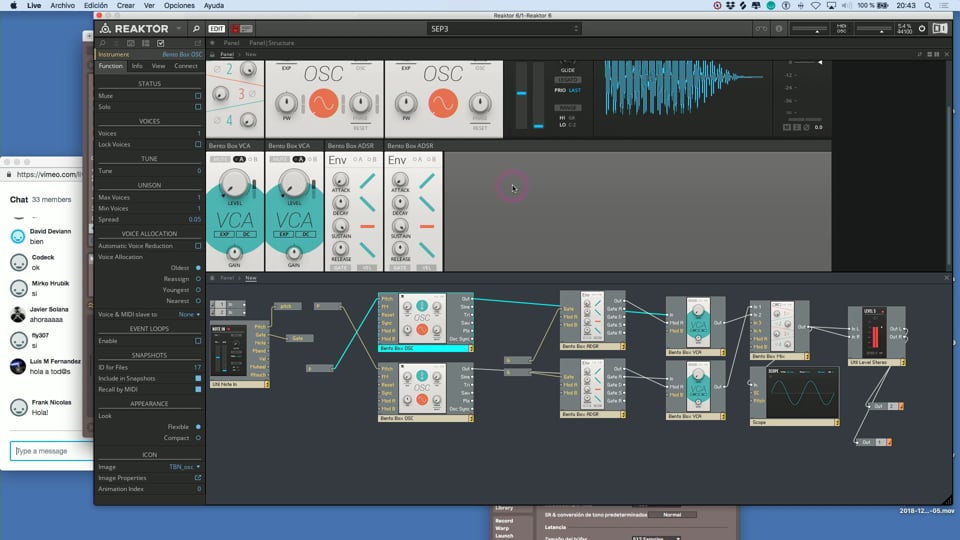Image resolution: width=960 pixels, height=540 pixels.
Task: Click the sidebar list view icon
Action: click(x=146, y=43)
